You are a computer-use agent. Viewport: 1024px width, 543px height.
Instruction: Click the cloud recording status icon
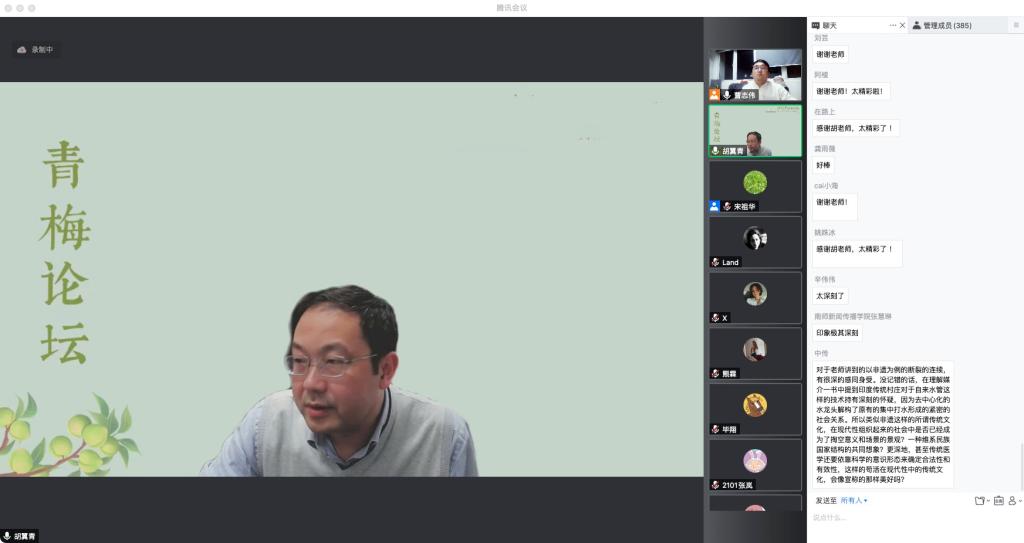pos(22,49)
